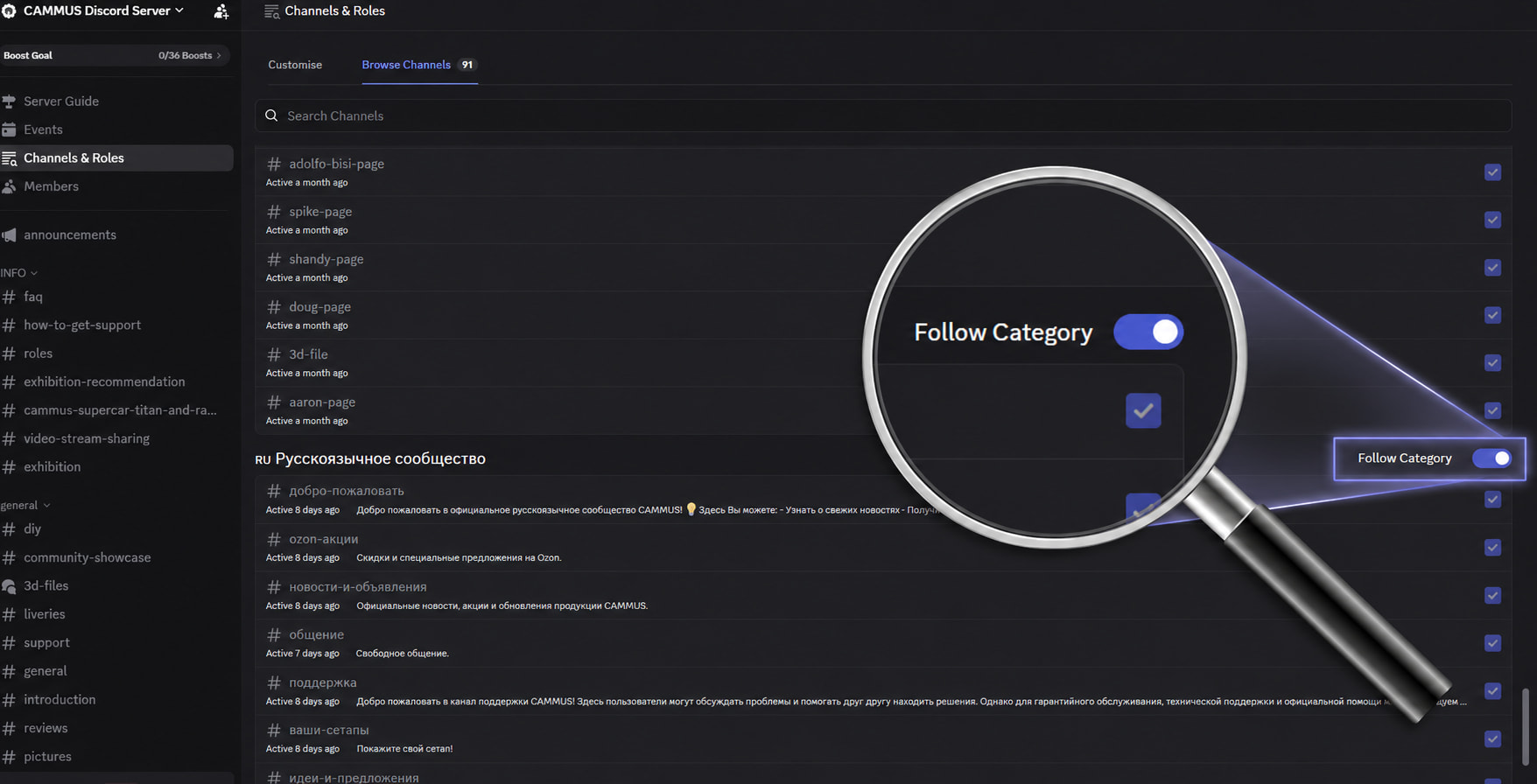Screen dimensions: 1537x784
Task: Click the hash icon beside video-stream-sharing
Action: point(9,438)
